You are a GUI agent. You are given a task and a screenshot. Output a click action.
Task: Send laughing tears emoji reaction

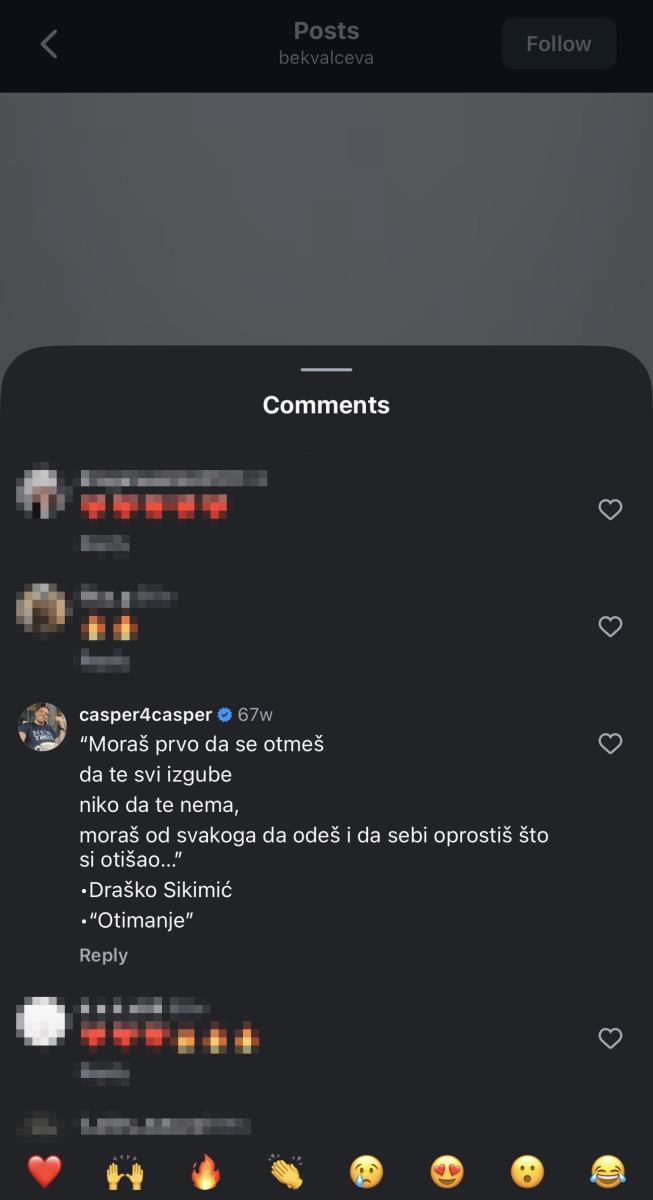(608, 1171)
